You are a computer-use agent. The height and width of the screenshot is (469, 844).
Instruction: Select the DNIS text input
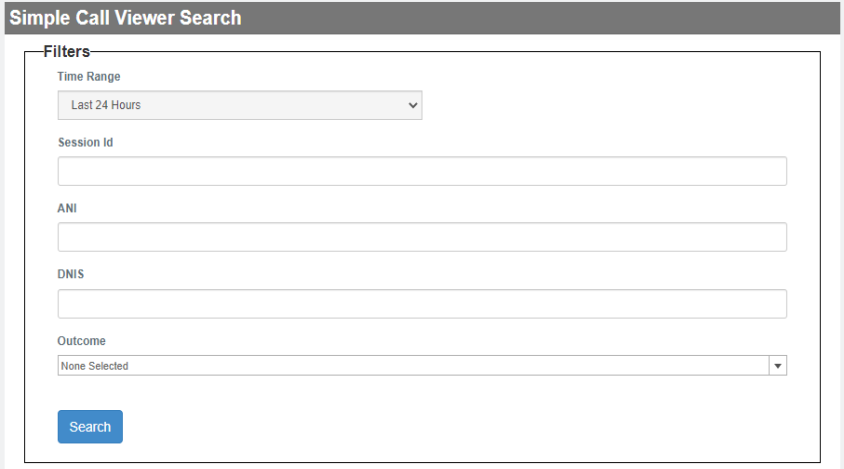coord(422,304)
